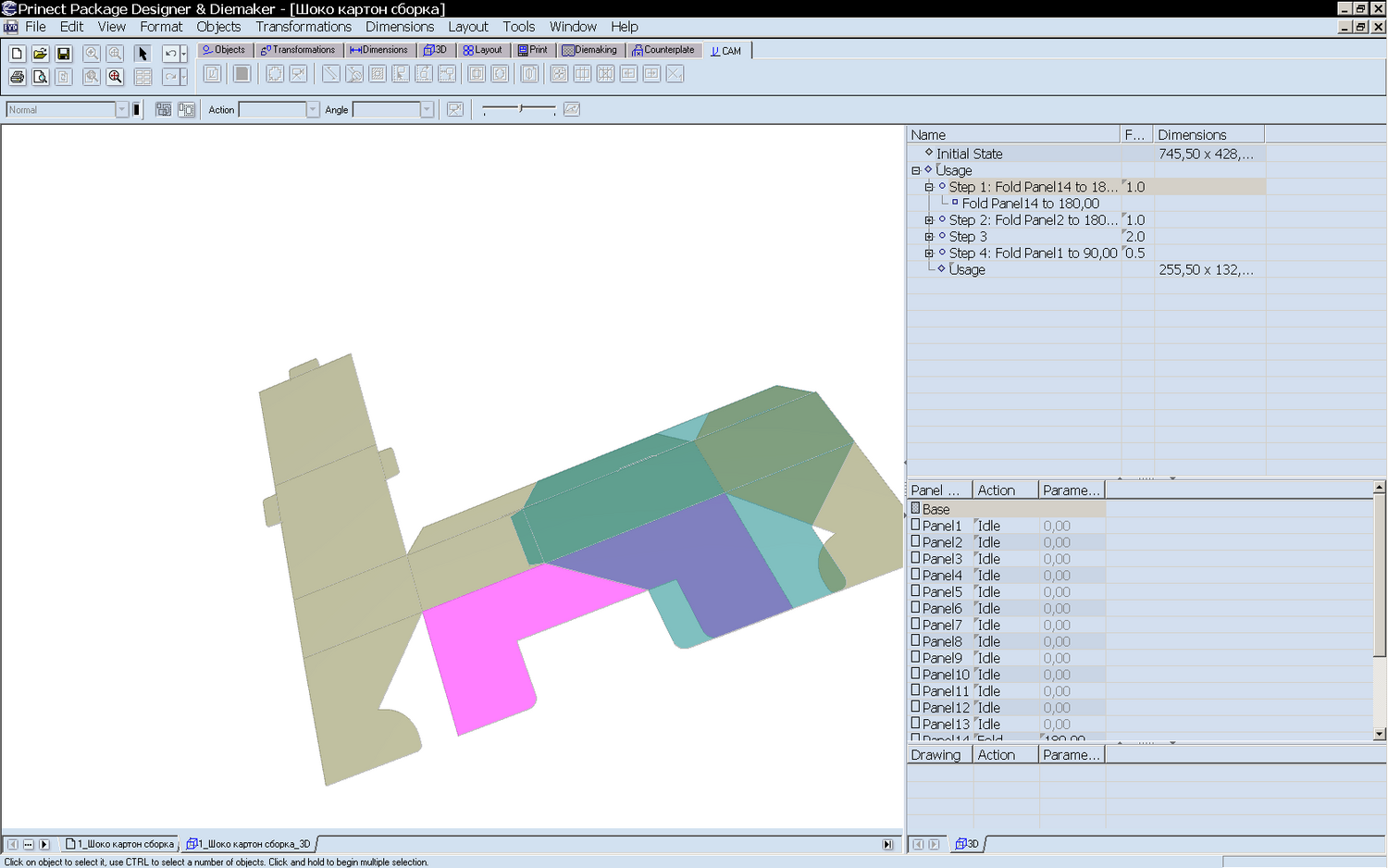Expand the Step 4 node
The width and height of the screenshot is (1388, 868).
pyautogui.click(x=929, y=253)
